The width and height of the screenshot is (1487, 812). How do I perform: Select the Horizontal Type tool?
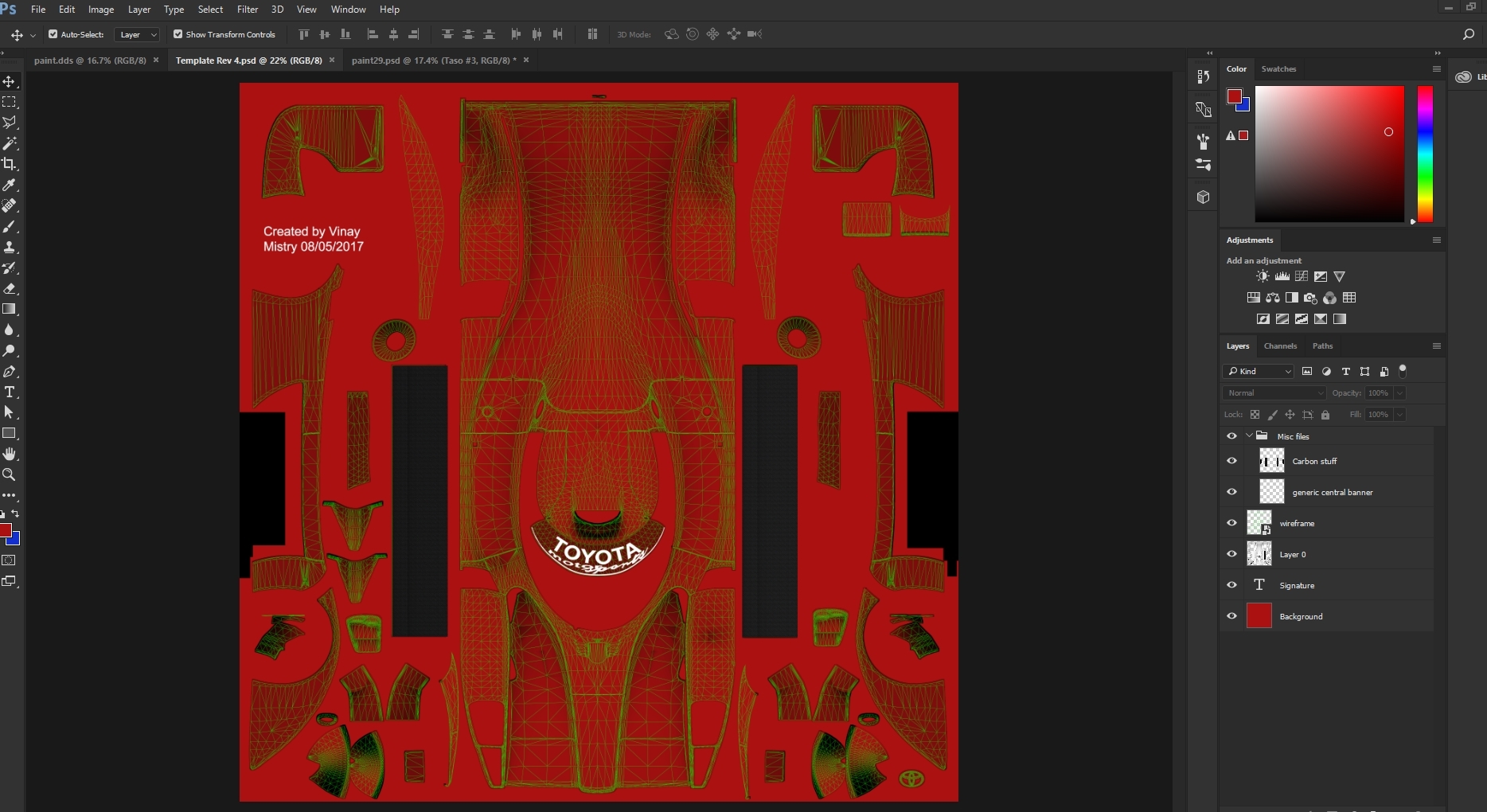pos(10,392)
